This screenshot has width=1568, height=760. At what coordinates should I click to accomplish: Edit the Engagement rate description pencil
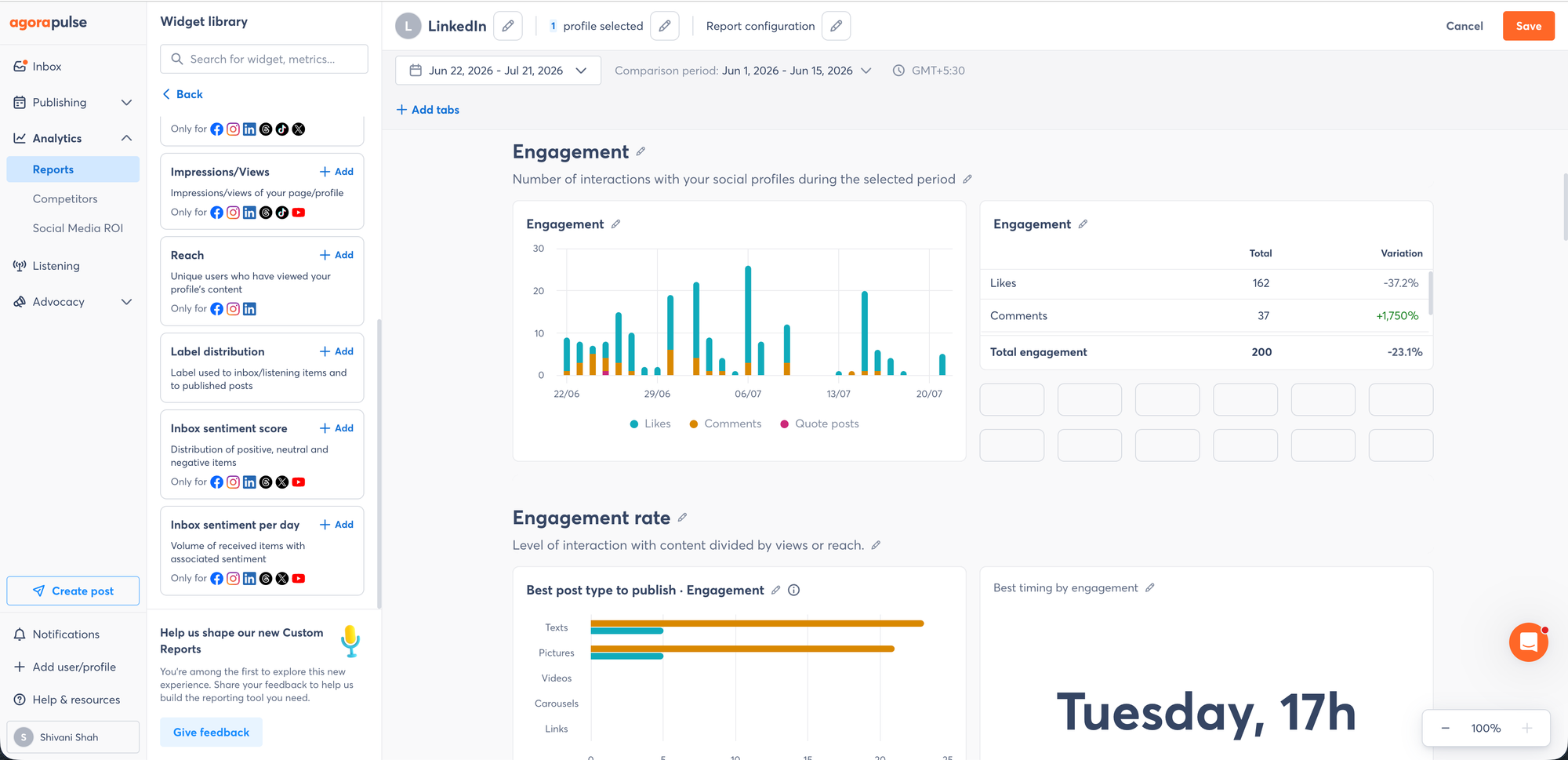point(876,545)
